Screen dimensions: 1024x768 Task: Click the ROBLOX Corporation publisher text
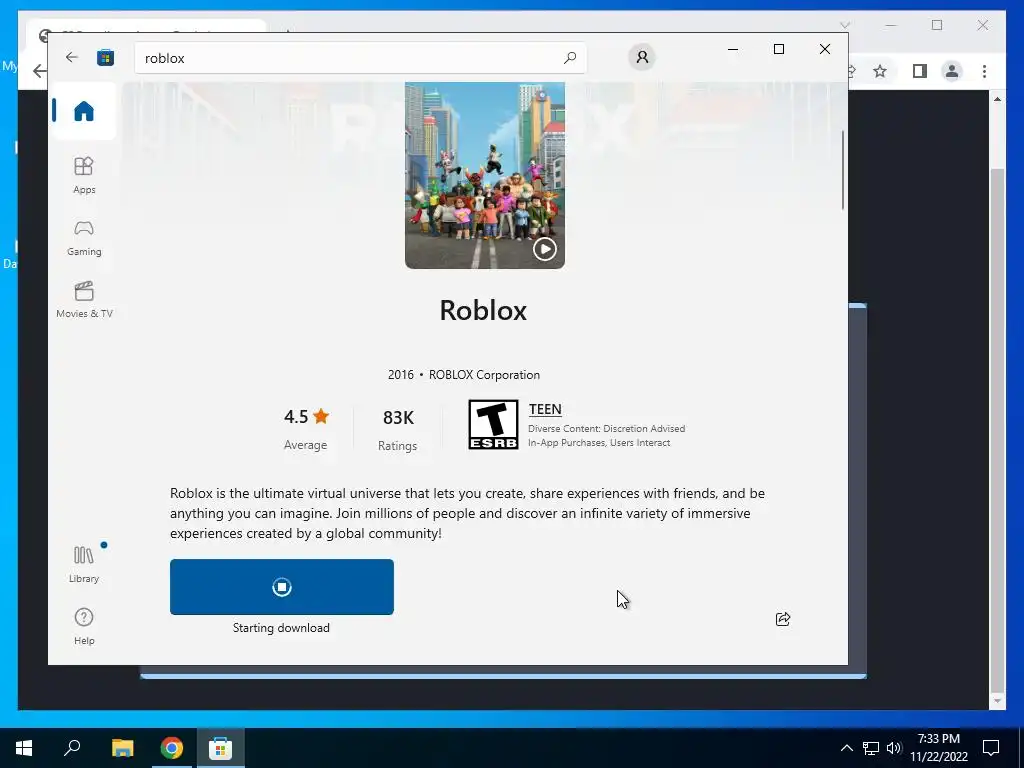pos(484,375)
